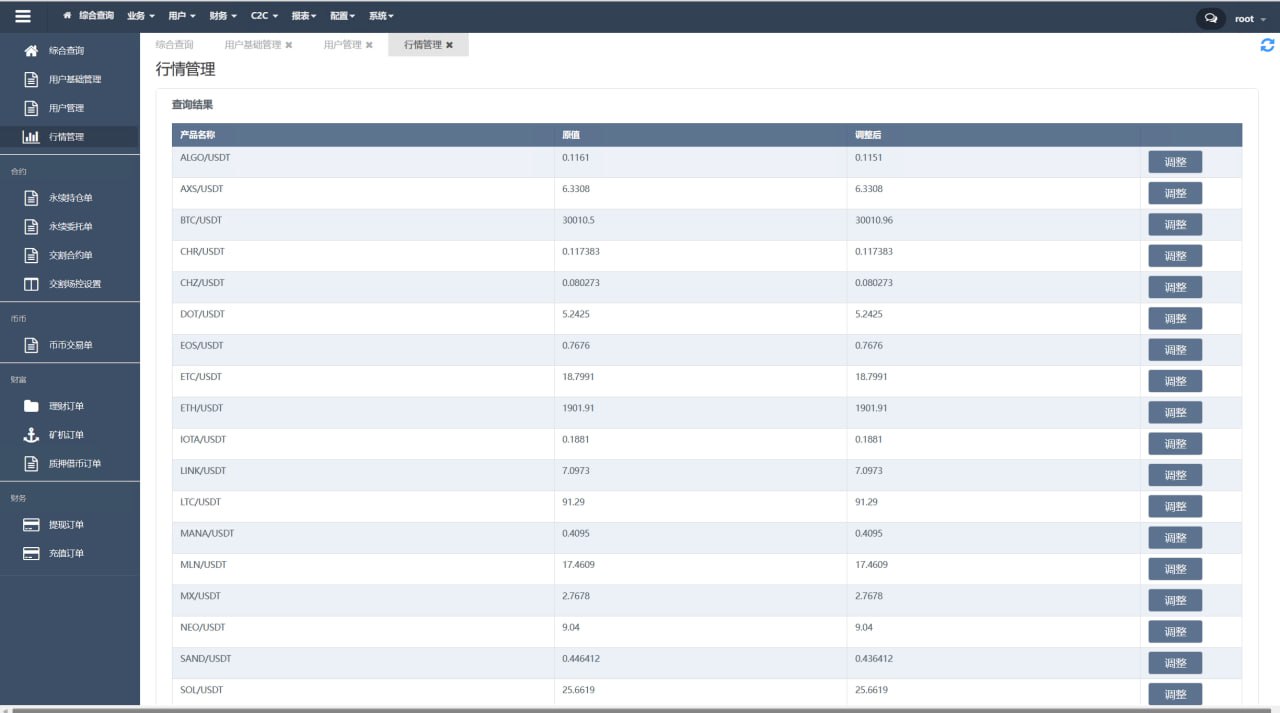This screenshot has width=1280, height=713.
Task: Open the 财务 dropdown in top bar
Action: click(223, 16)
